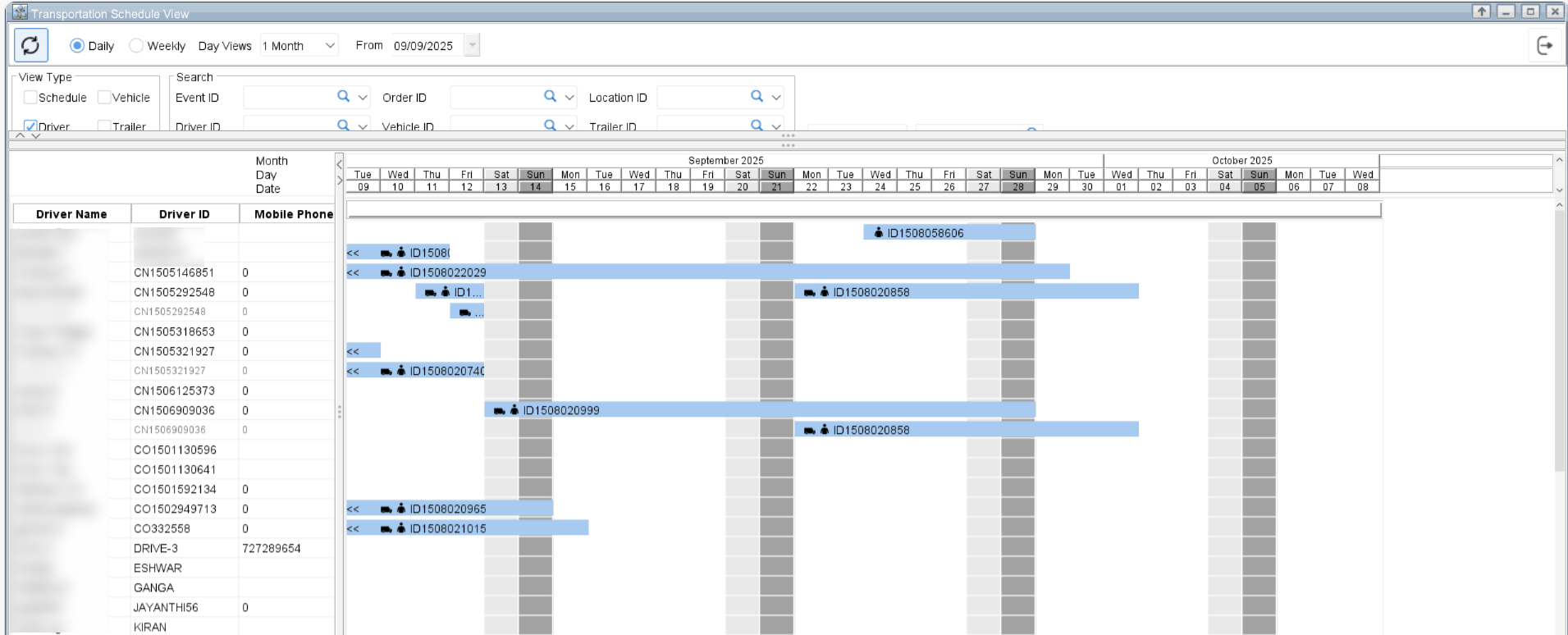Viewport: 1568px width, 635px height.
Task: Click the truck icon on bar ID1508021015
Action: [x=386, y=528]
